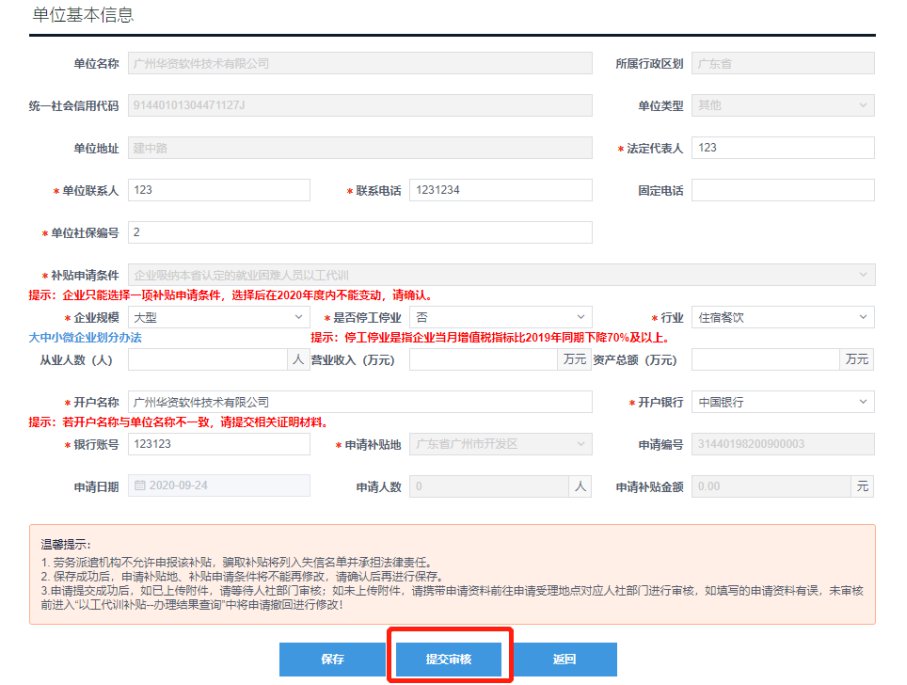Open the 大中小微企业划分办法 link
The height and width of the screenshot is (685, 907).
(85, 338)
